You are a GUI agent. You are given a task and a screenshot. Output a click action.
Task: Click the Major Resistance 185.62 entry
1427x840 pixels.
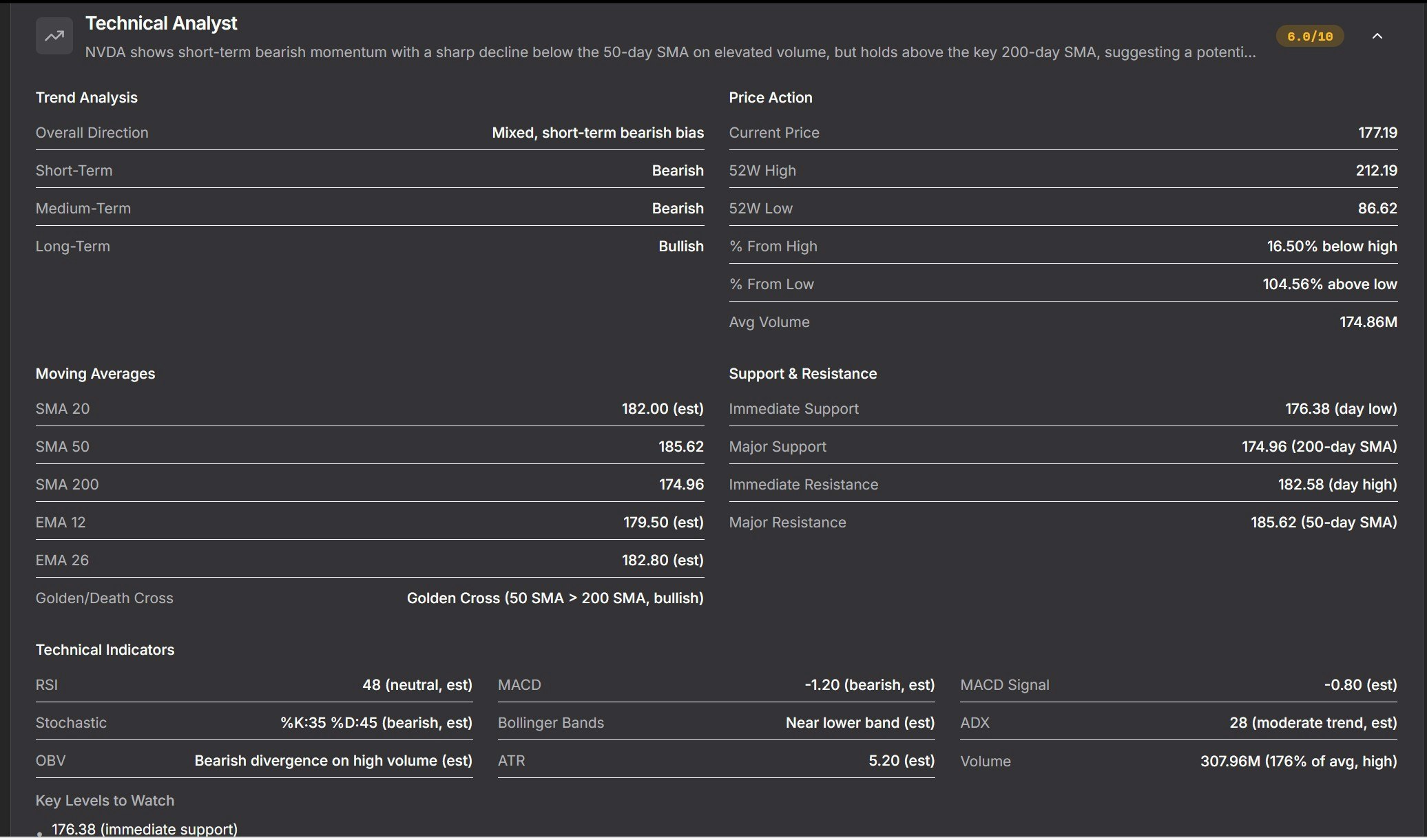[1324, 522]
